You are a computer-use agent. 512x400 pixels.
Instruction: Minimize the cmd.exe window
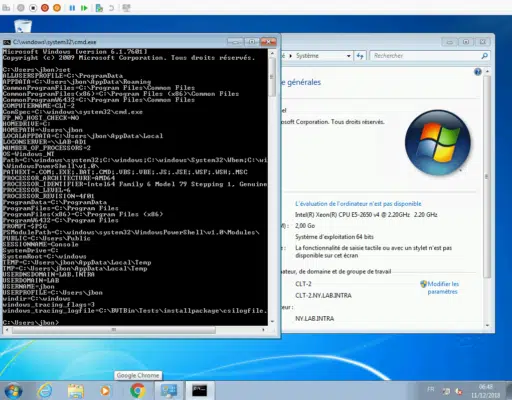click(236, 42)
